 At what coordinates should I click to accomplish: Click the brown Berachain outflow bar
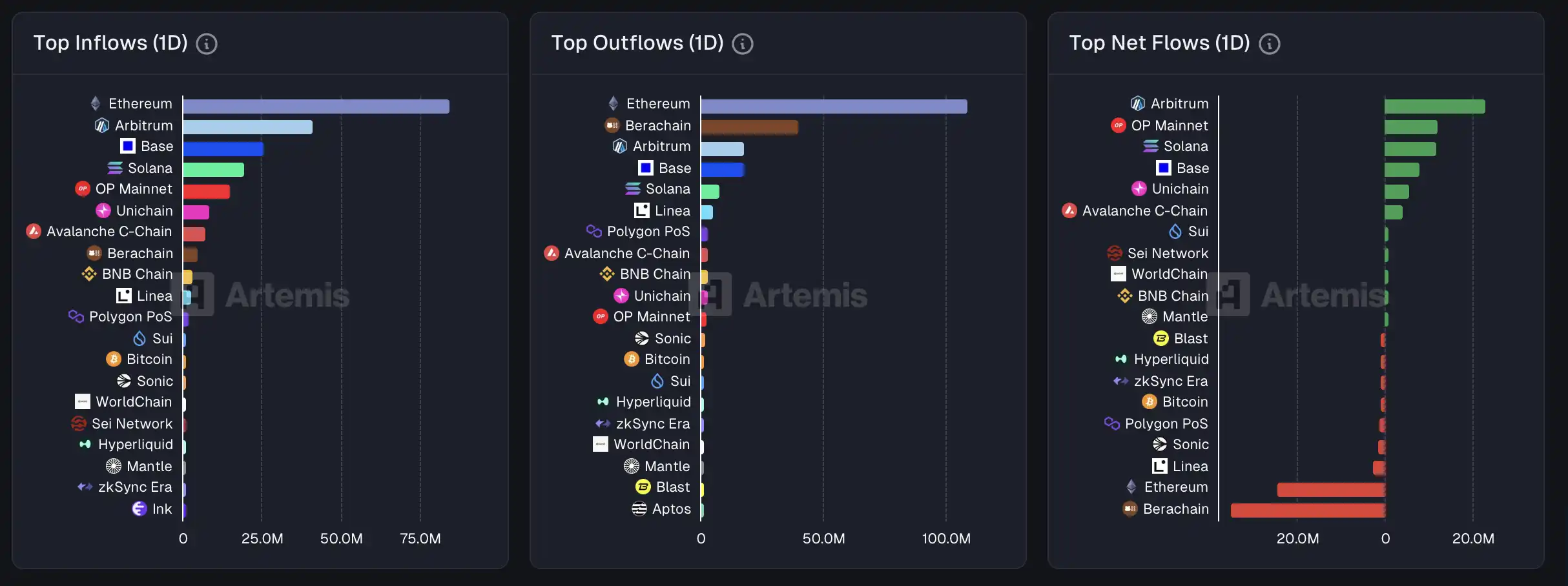[x=749, y=127]
